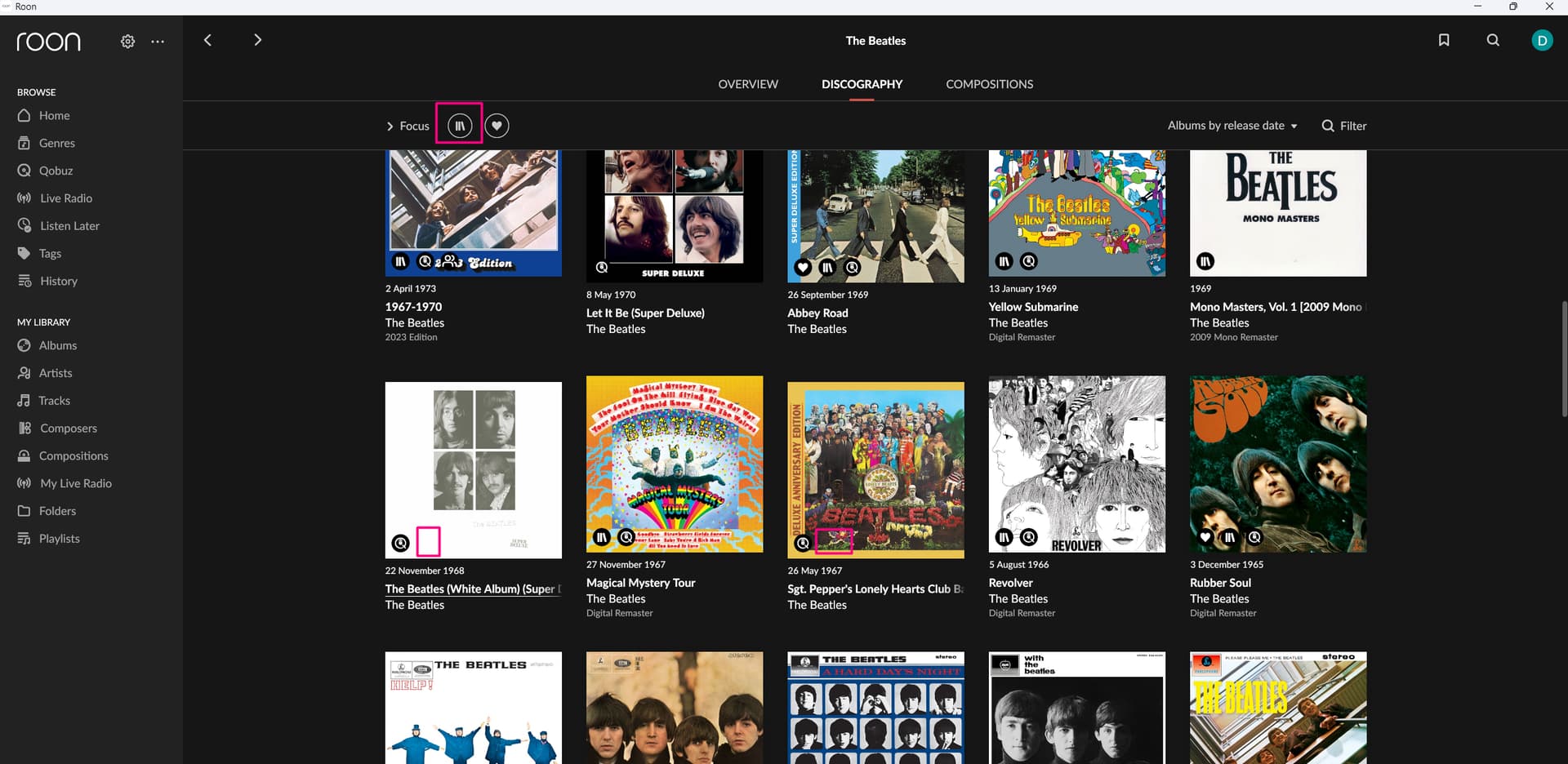Open search with the magnifier icon
1568x764 pixels.
coord(1493,40)
